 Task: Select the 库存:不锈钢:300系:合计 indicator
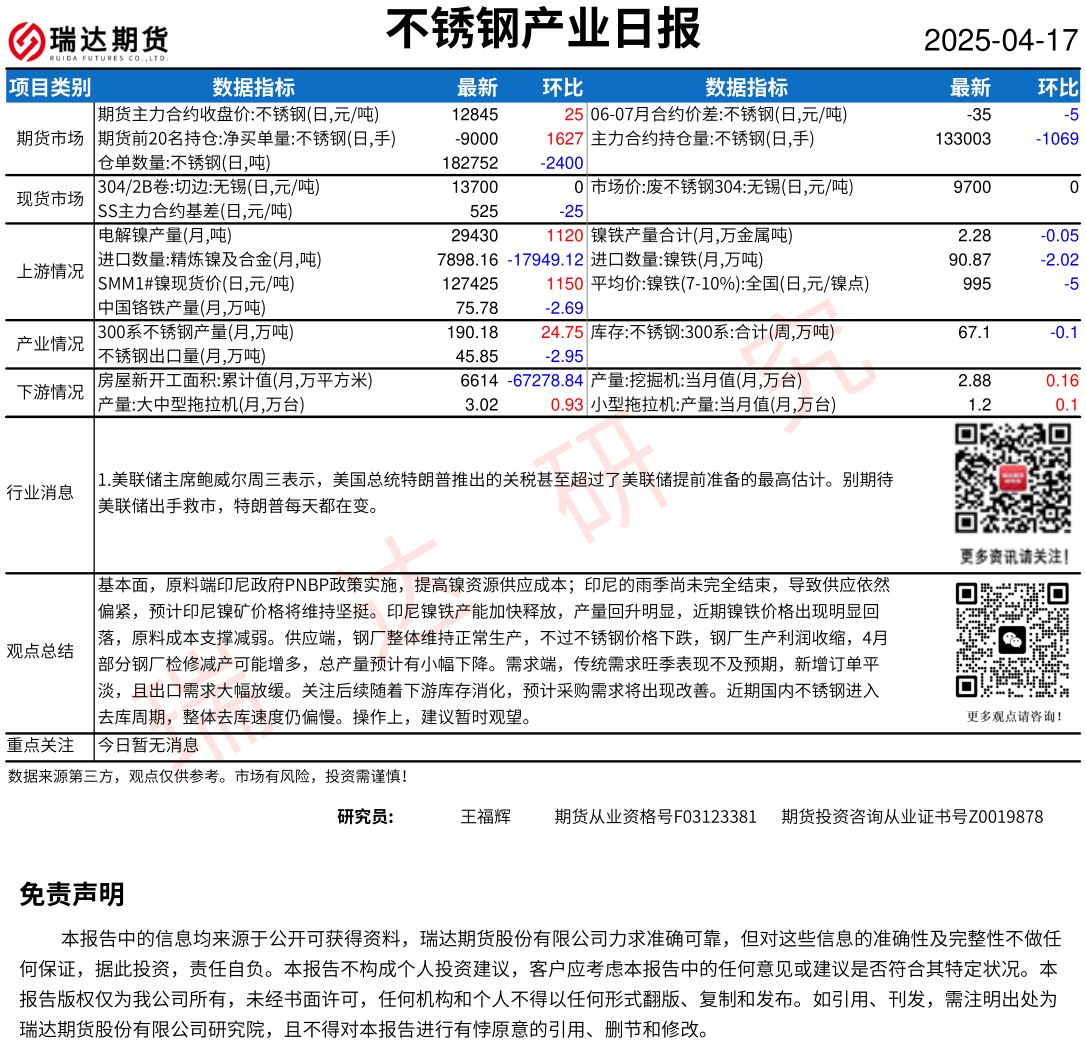pyautogui.click(x=713, y=332)
